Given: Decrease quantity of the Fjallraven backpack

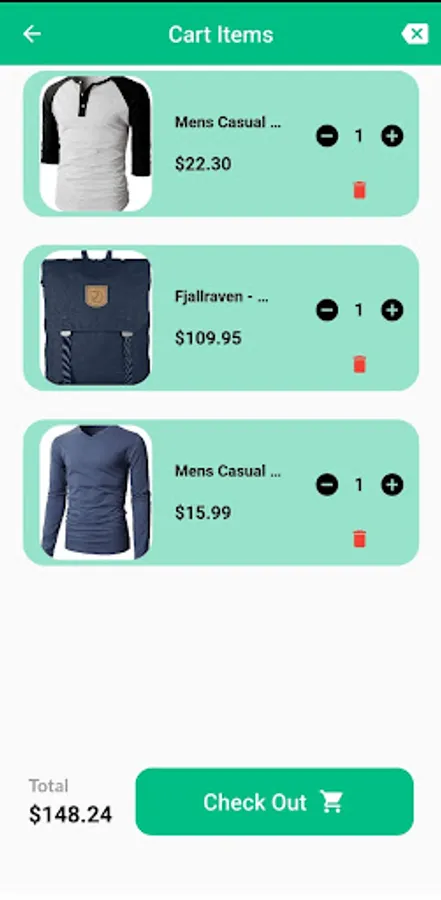Looking at the screenshot, I should click(x=327, y=311).
